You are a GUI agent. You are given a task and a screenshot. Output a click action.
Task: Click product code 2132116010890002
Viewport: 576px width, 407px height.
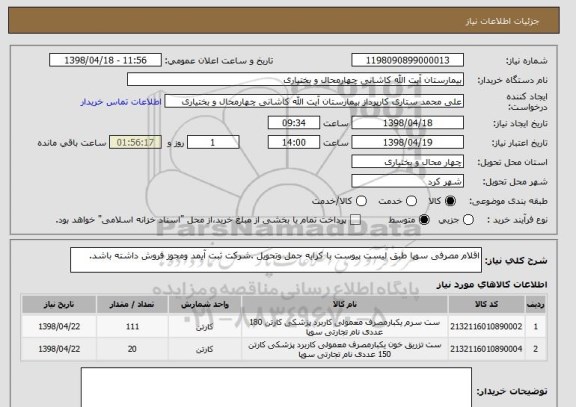point(486,327)
